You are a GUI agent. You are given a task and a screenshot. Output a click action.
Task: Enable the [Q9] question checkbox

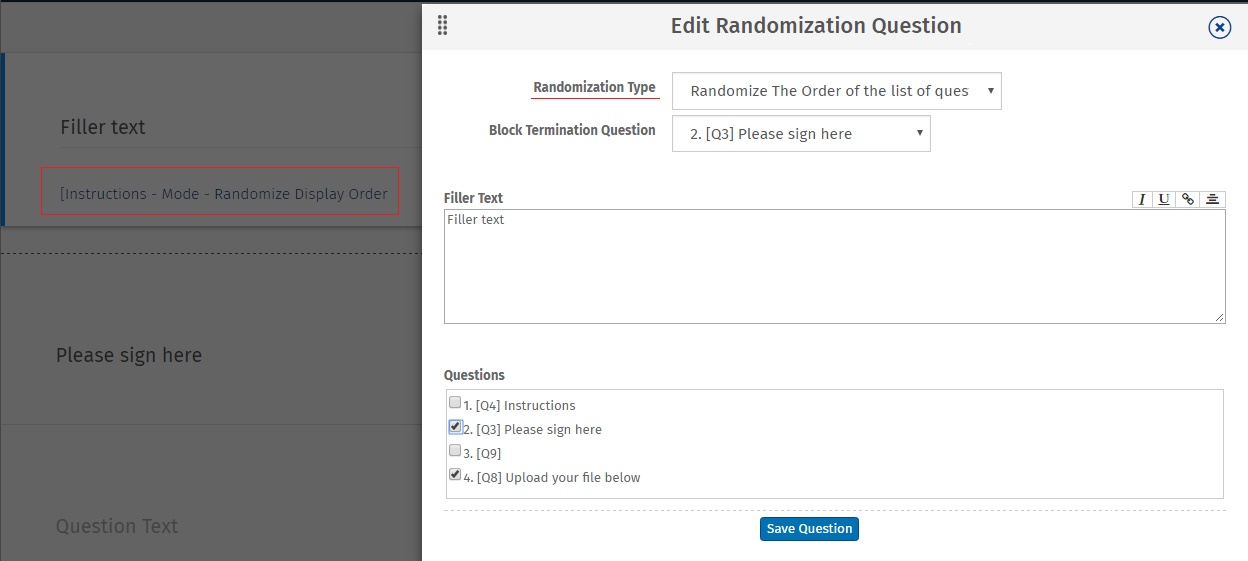tap(455, 451)
